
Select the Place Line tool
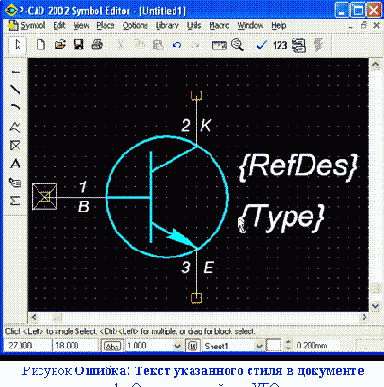tap(16, 89)
